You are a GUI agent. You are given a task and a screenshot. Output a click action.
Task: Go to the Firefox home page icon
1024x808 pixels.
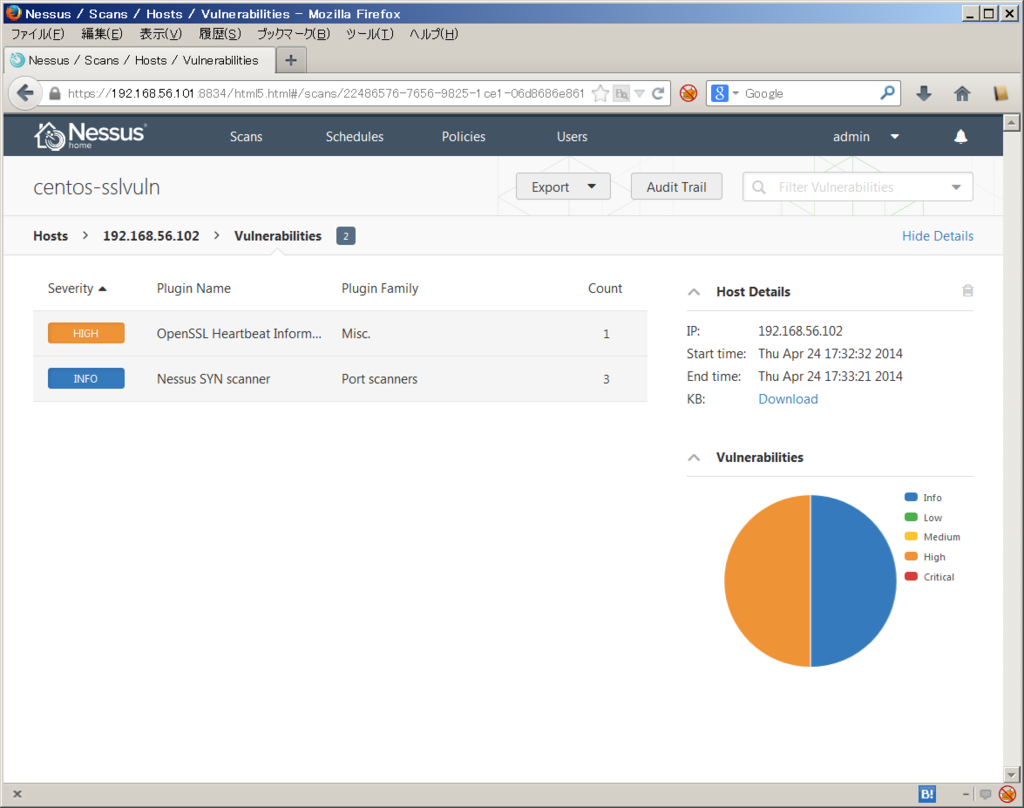coord(962,93)
